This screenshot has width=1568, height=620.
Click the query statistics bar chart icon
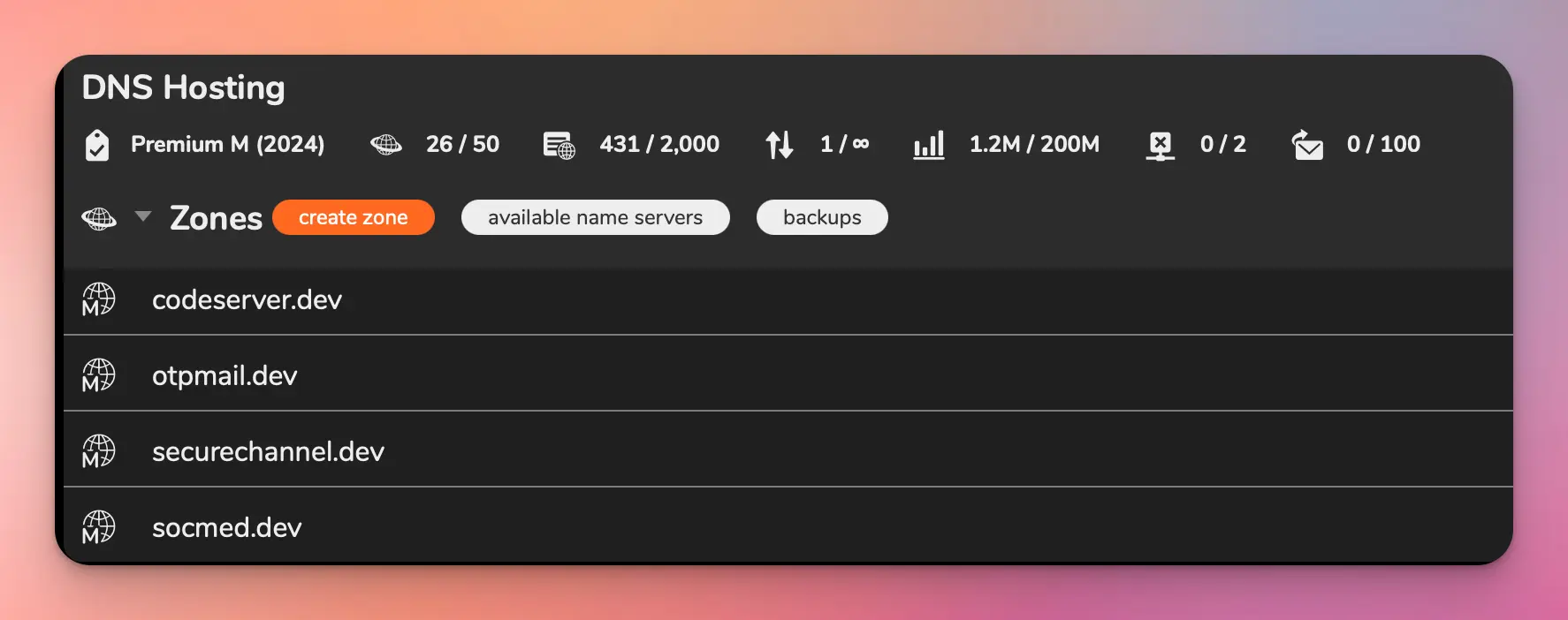(x=929, y=145)
